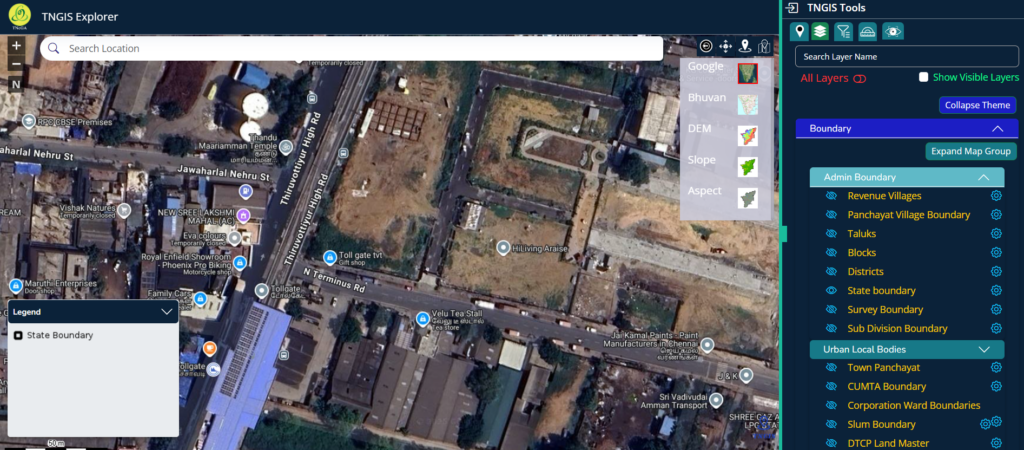Collapse the TNGIS Tools side panel
Viewport: 1024px width, 450px height.
[792, 8]
